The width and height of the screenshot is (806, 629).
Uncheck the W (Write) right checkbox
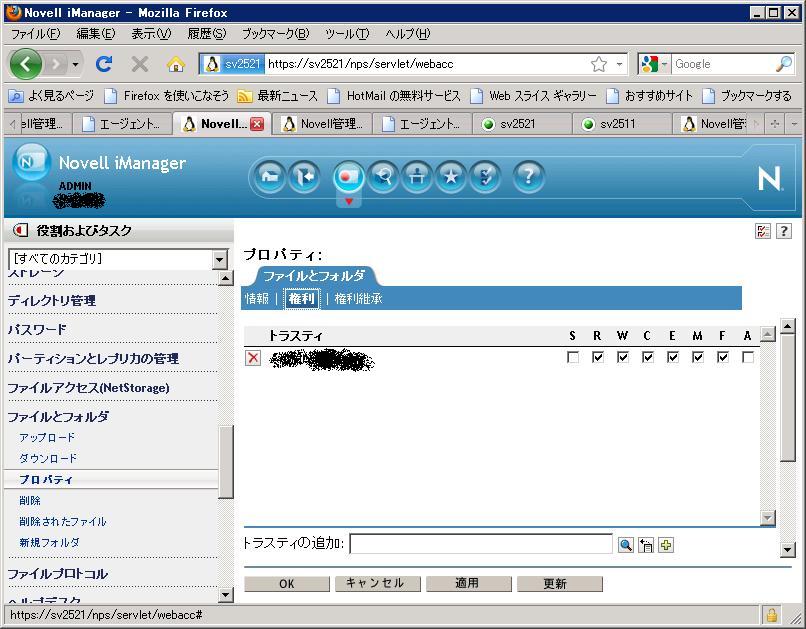tap(622, 357)
